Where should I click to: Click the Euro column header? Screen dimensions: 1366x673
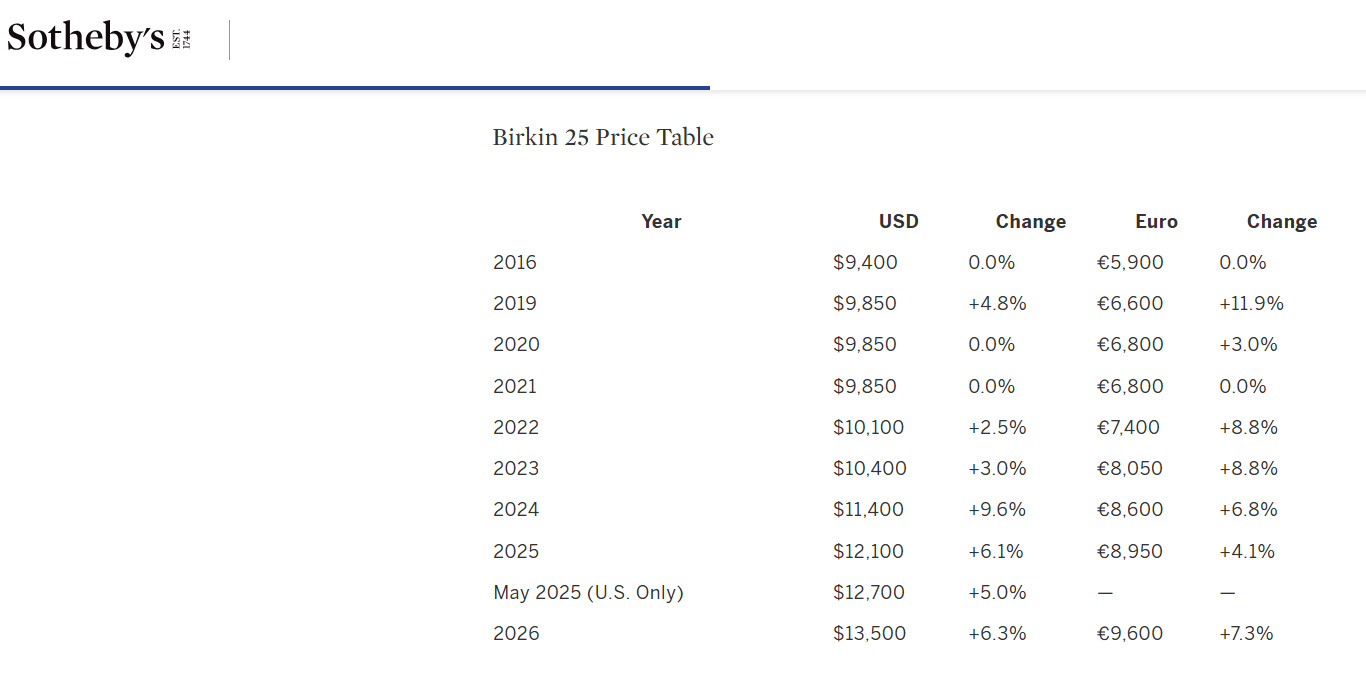(x=1156, y=222)
